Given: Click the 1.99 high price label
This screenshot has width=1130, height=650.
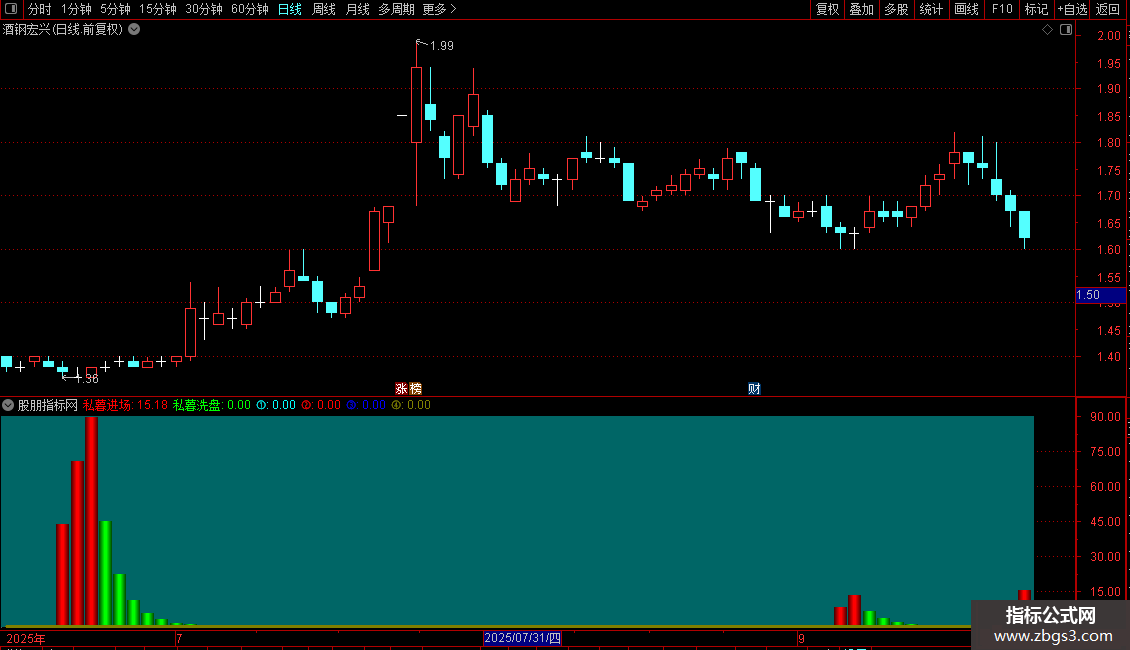Looking at the screenshot, I should point(442,45).
